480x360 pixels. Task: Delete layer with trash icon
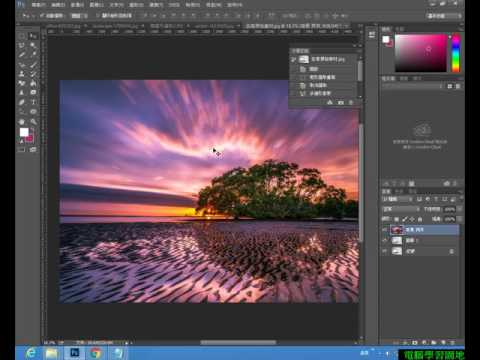[x=452, y=342]
